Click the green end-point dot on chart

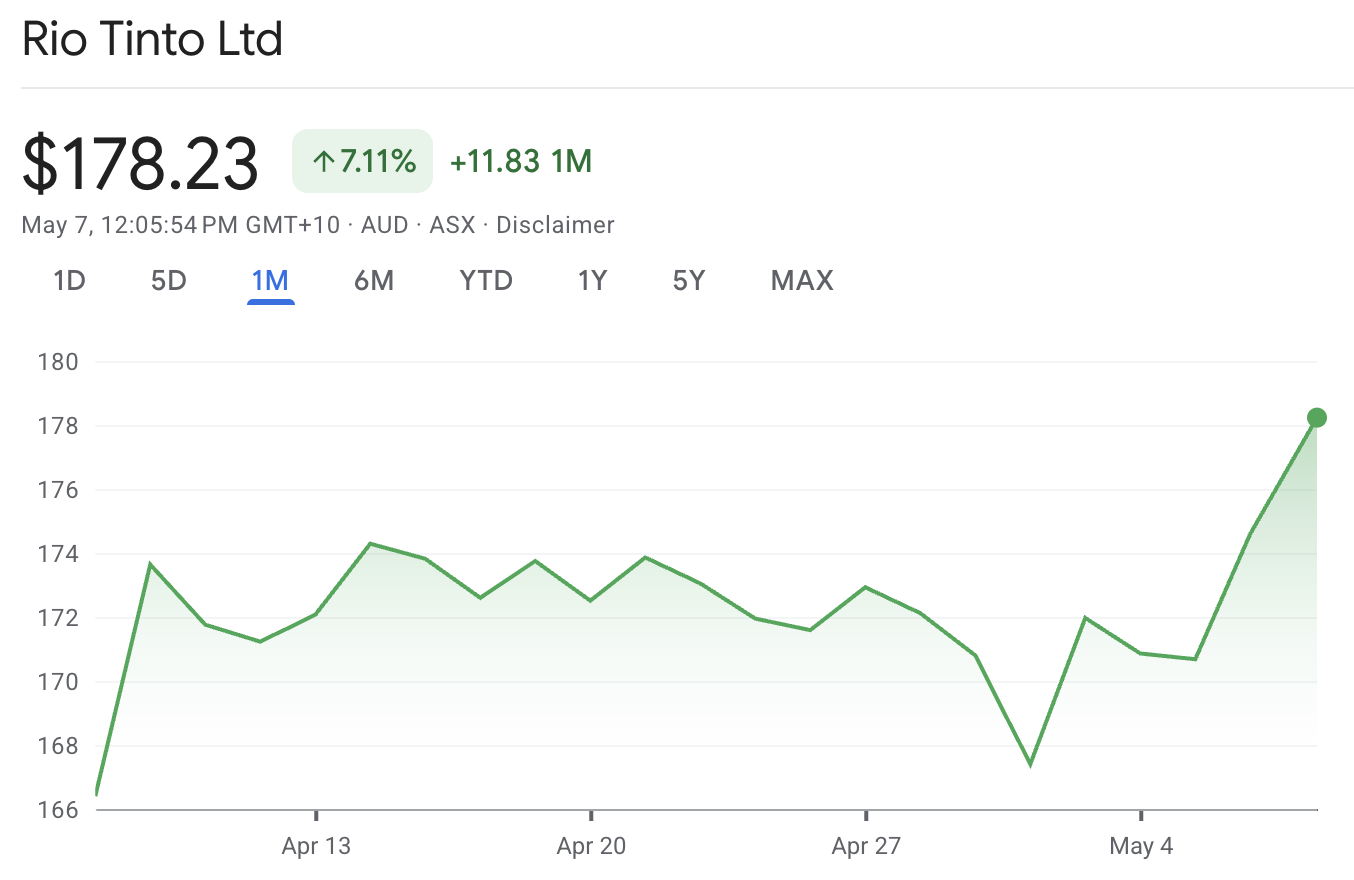[1317, 418]
